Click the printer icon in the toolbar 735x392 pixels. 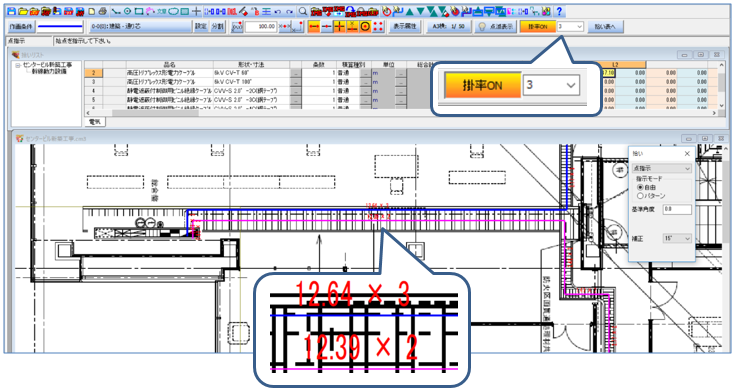(x=103, y=11)
